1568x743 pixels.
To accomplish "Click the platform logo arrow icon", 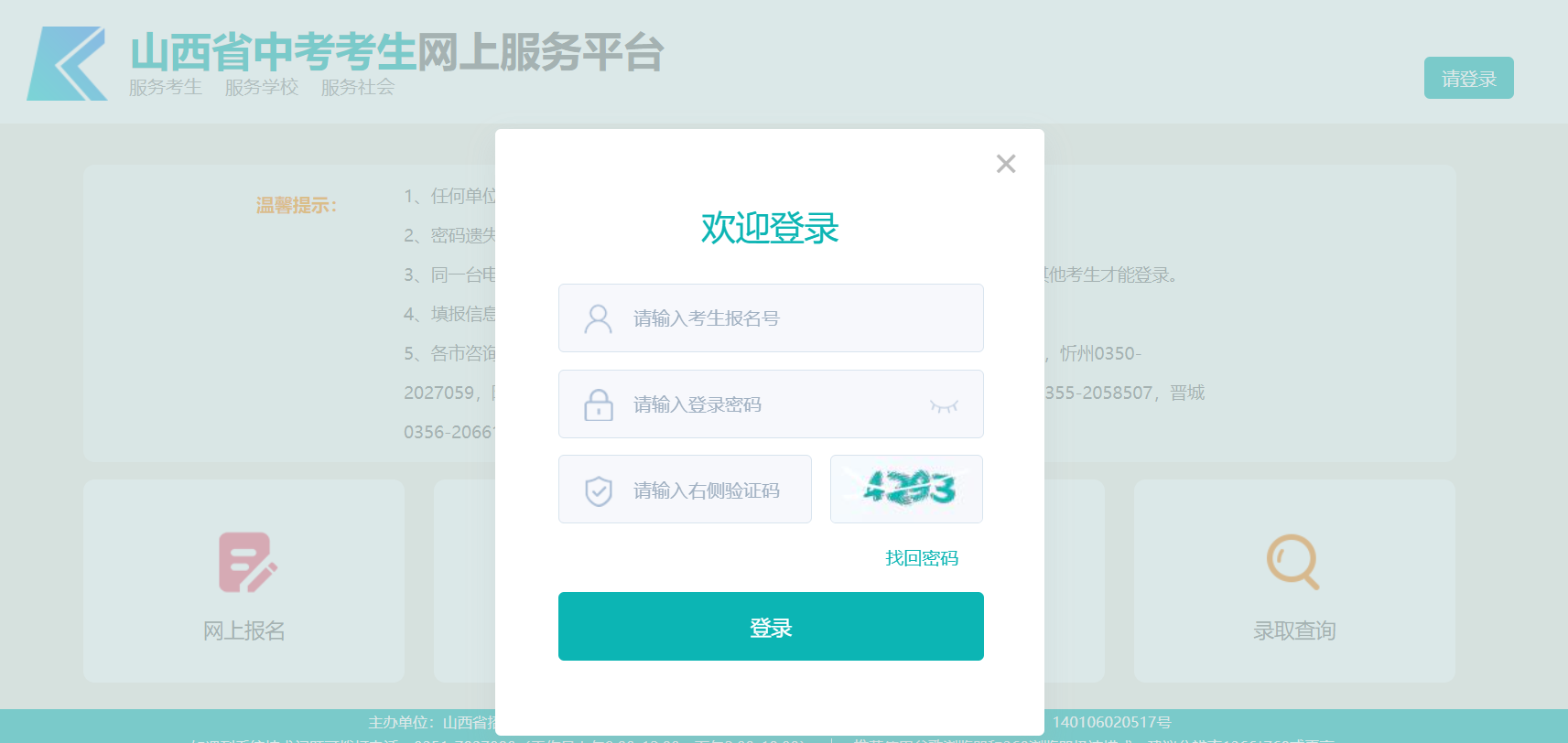I will point(67,63).
